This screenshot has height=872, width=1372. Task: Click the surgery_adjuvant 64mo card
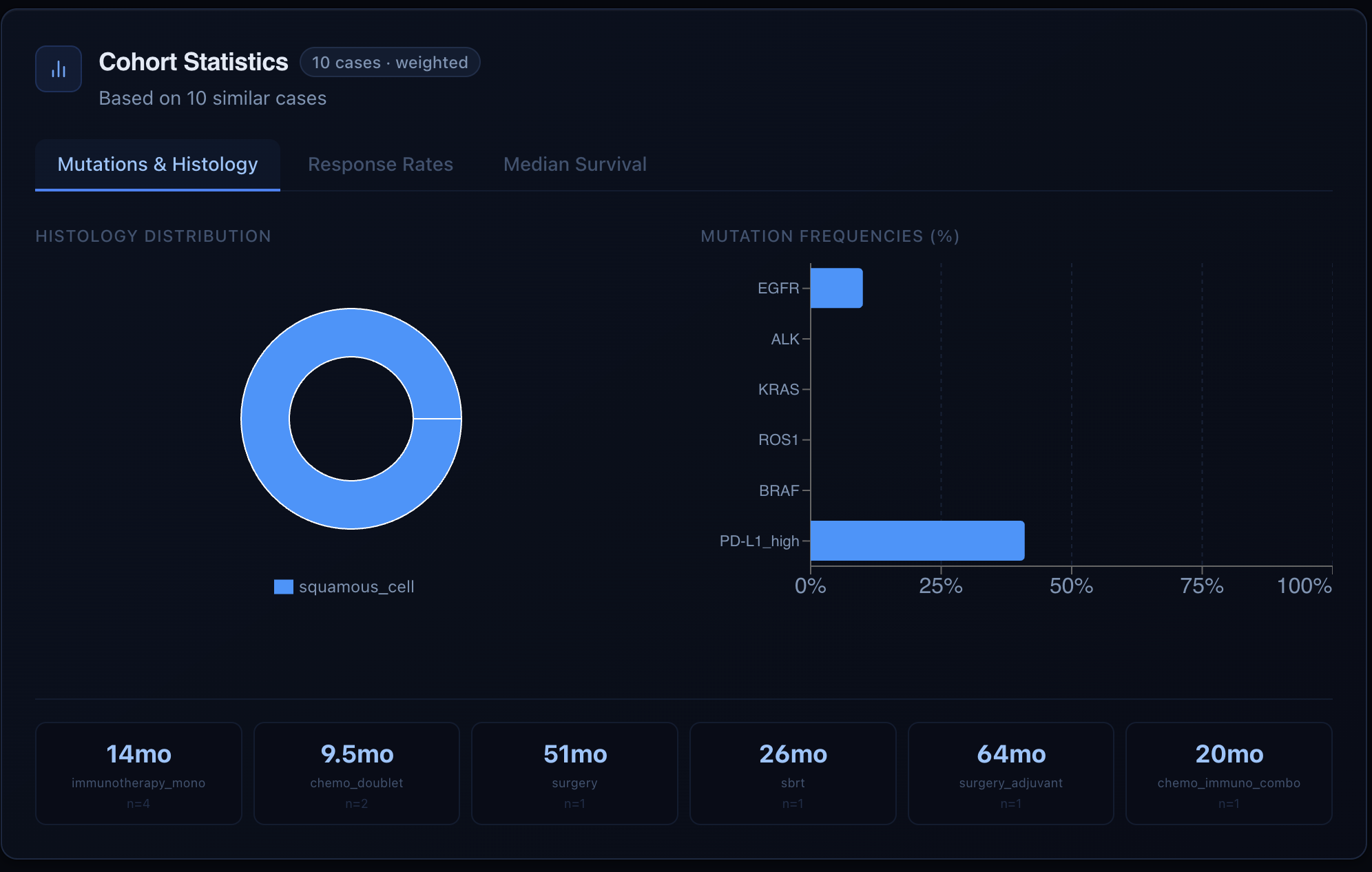pos(1010,773)
